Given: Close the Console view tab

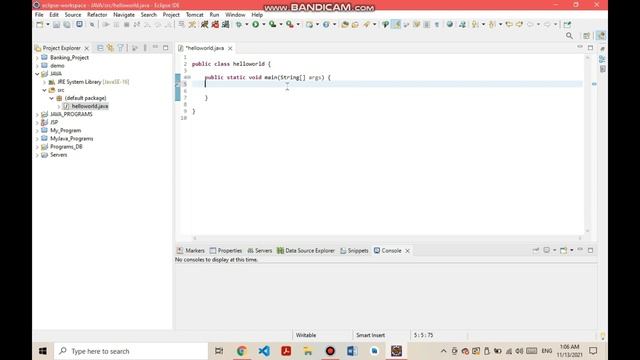Looking at the screenshot, I should [x=407, y=251].
